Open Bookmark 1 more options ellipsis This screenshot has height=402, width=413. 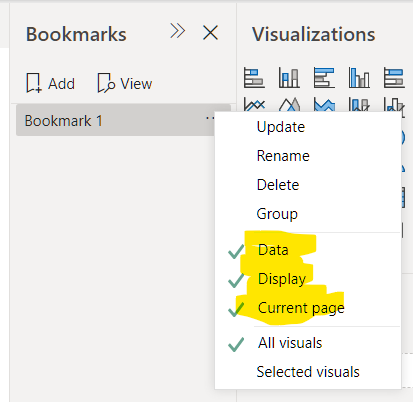coord(210,118)
